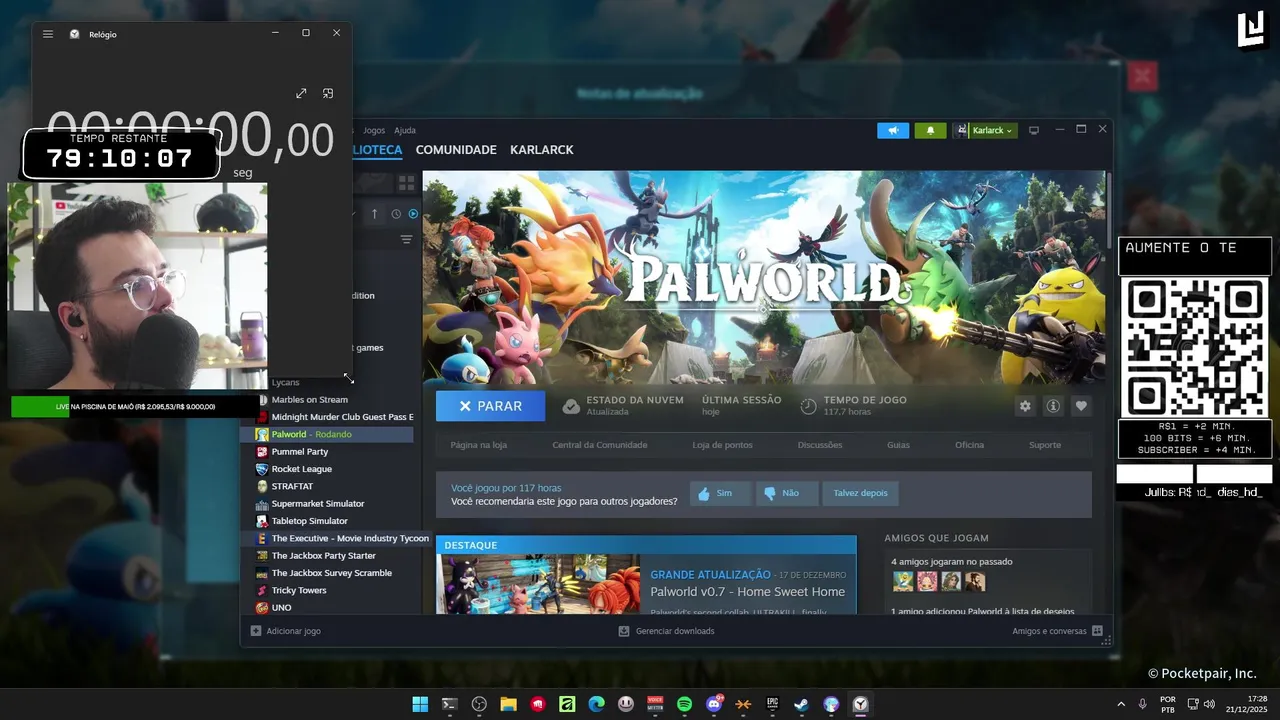Click the sort-order arrow in library sidebar
Screen dimensions: 1280x720
[x=375, y=214]
